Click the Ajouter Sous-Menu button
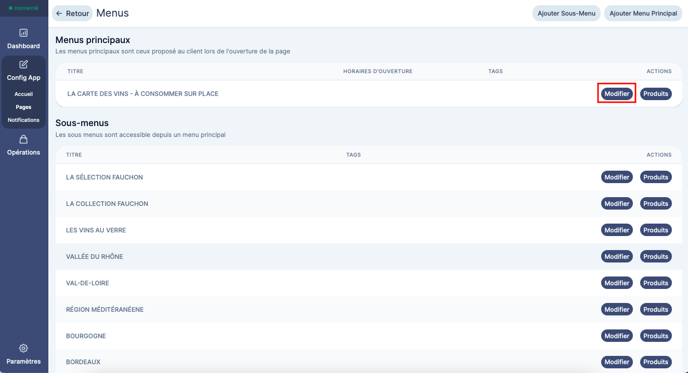 pos(566,14)
